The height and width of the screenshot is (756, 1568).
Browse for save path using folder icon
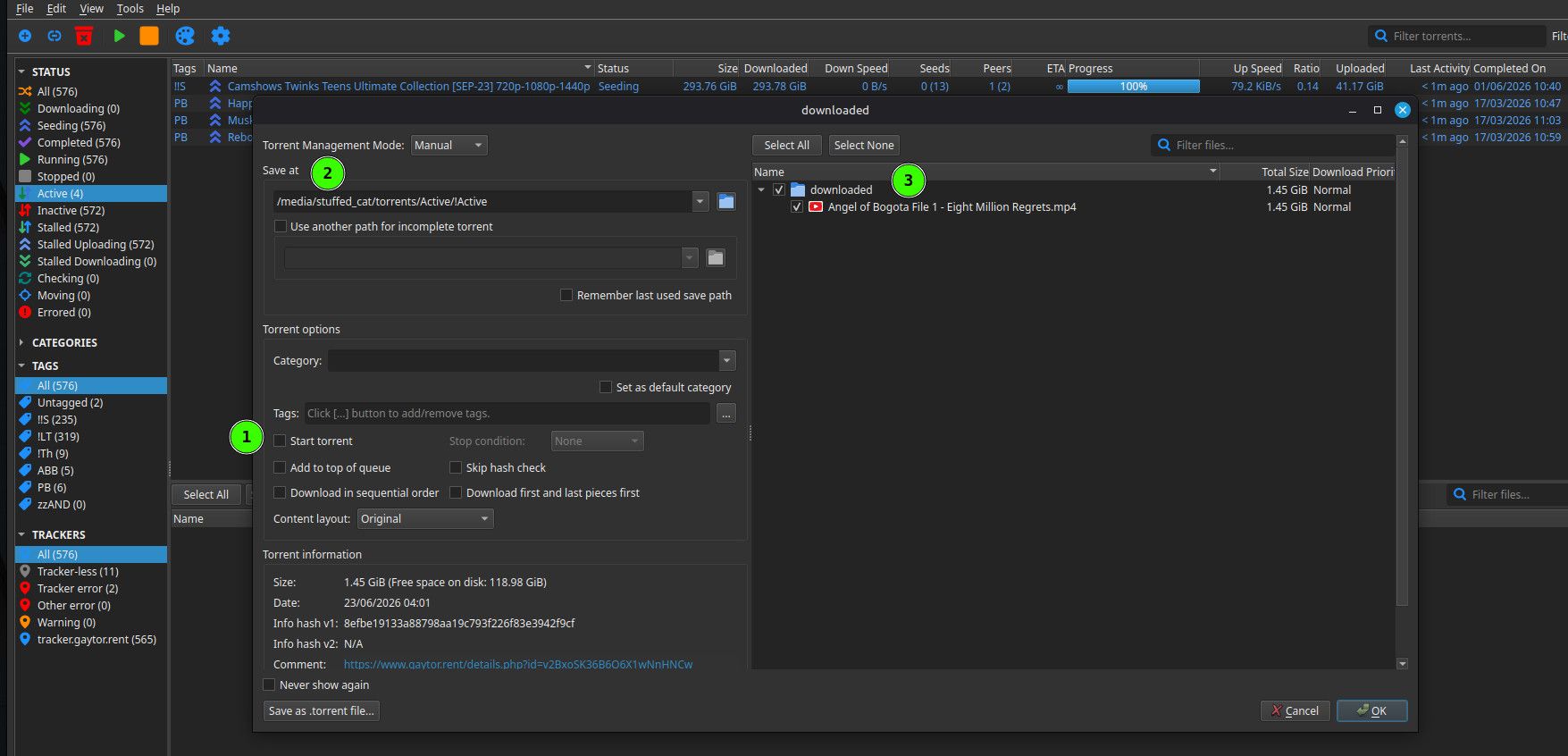[x=726, y=202]
